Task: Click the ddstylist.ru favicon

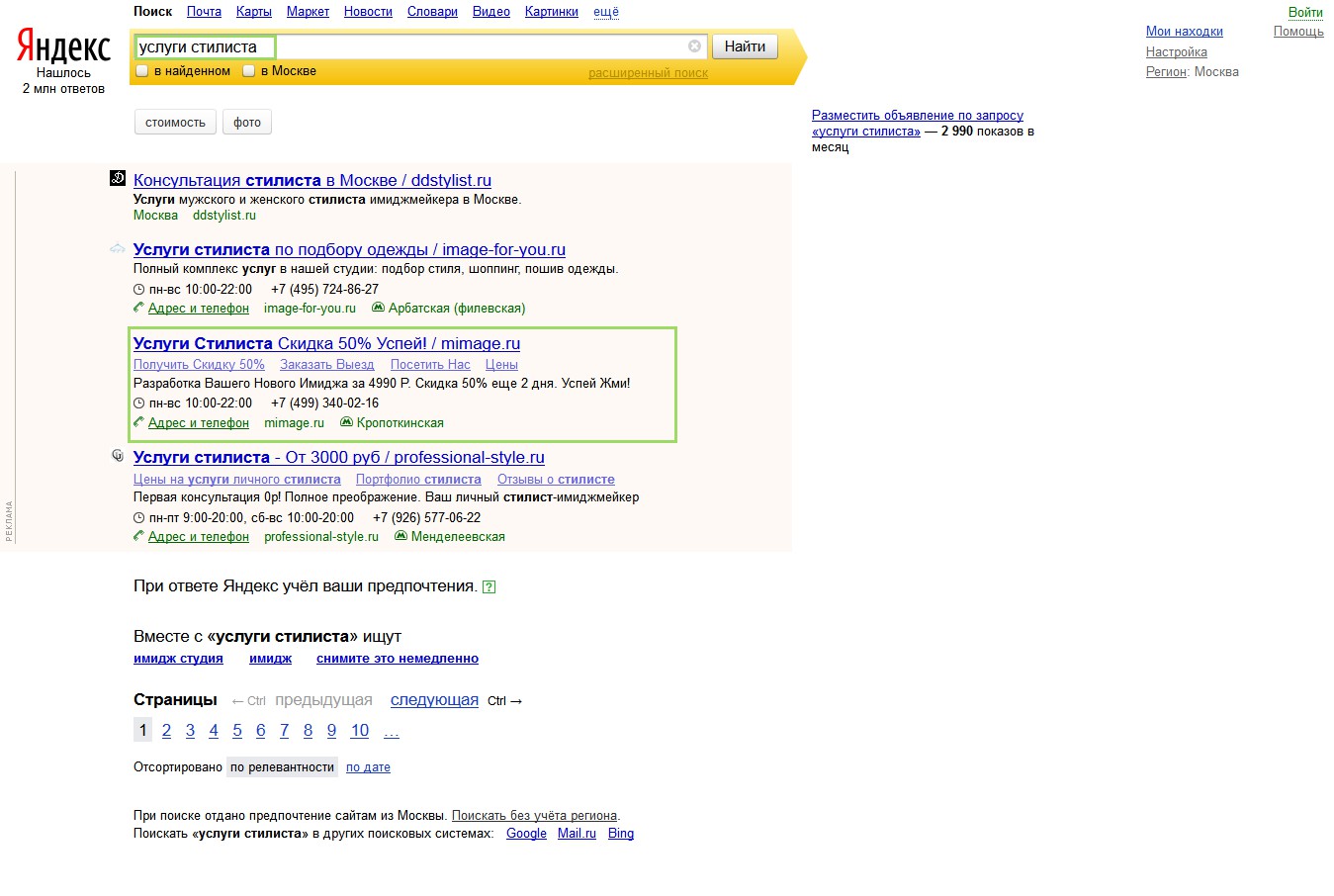Action: (118, 178)
